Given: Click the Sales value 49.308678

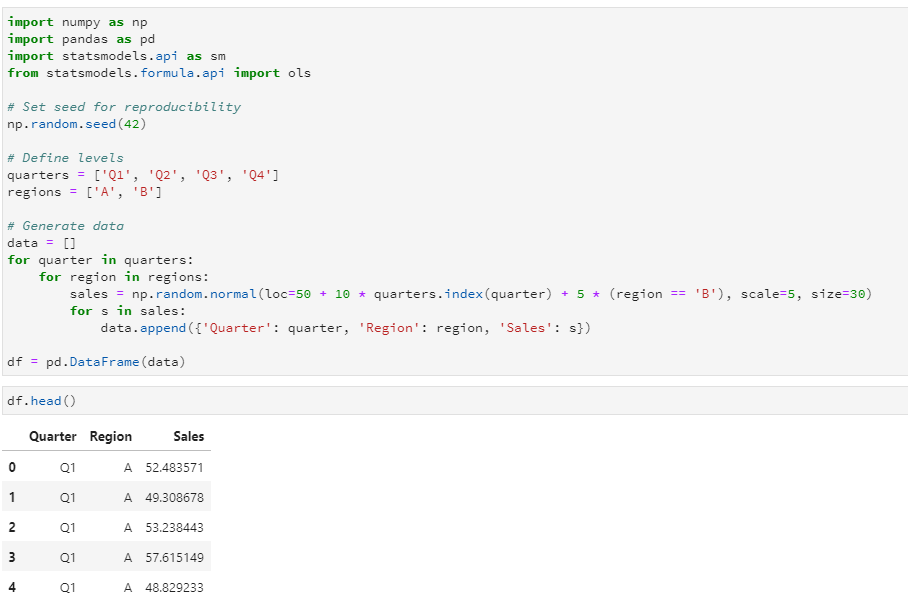Looking at the screenshot, I should click(x=174, y=497).
